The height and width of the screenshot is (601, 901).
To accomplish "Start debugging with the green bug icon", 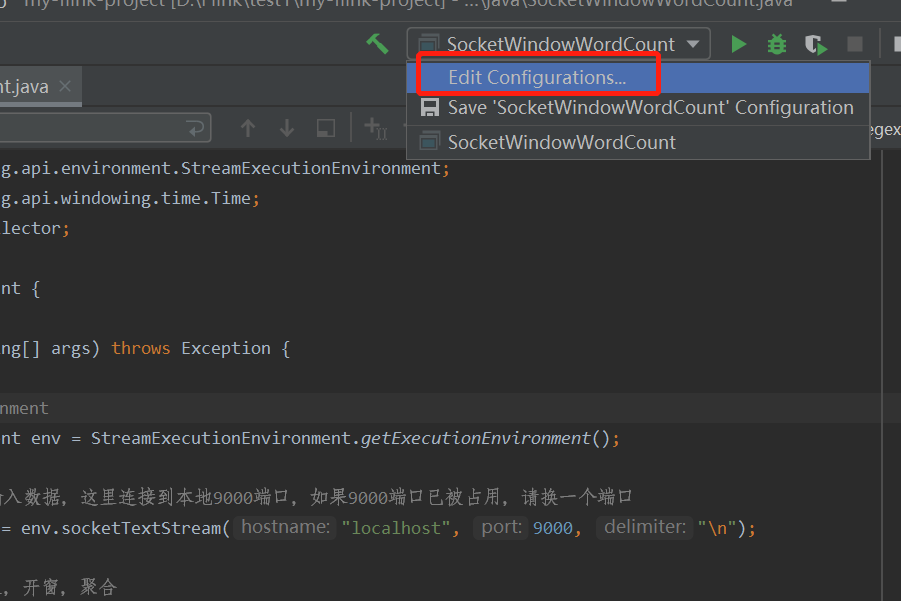I will (777, 44).
